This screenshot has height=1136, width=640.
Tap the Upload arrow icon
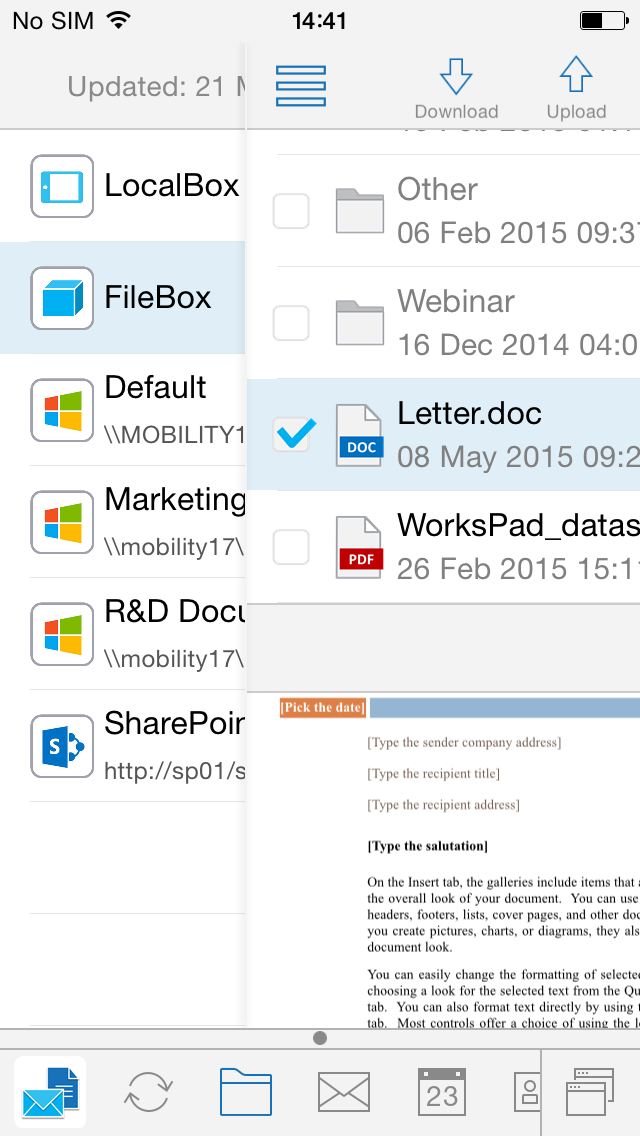click(x=576, y=74)
